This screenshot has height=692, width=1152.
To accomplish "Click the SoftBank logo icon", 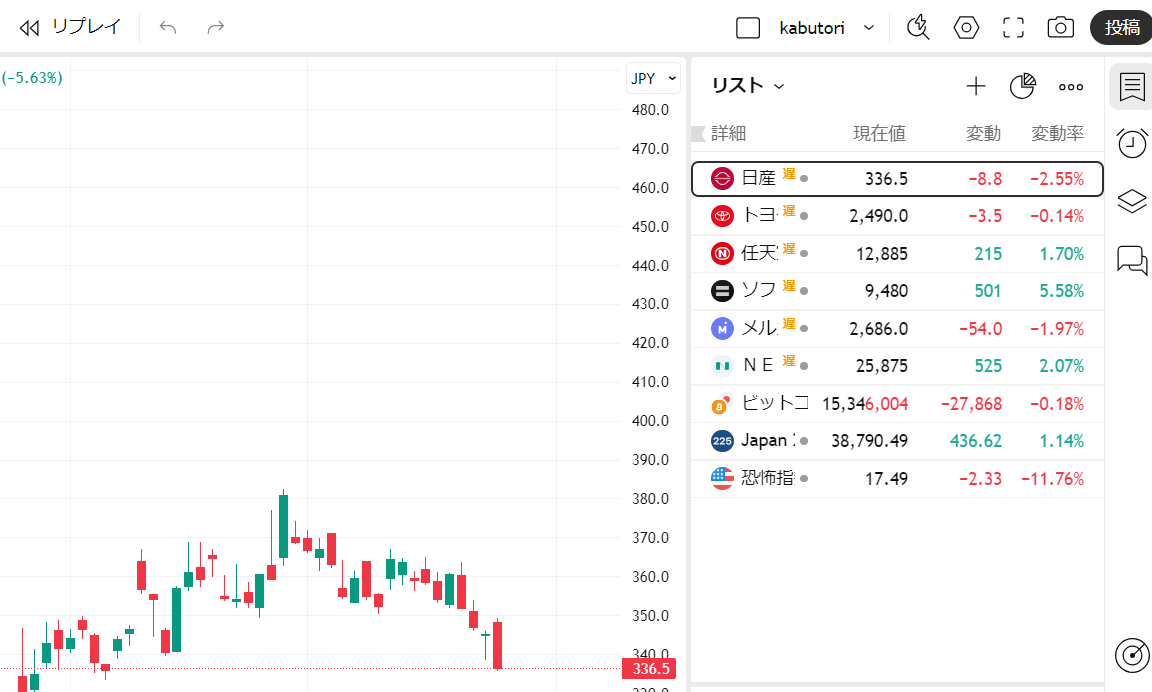I will point(722,291).
